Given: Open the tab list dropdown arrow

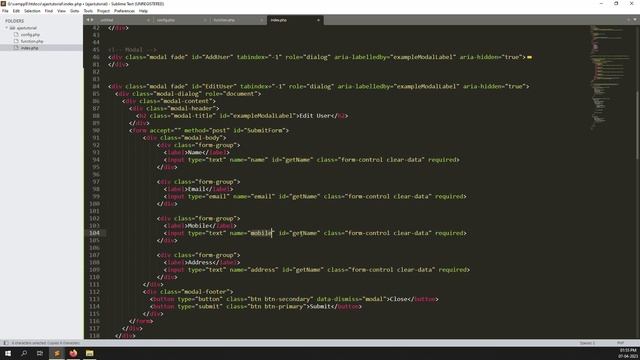Looking at the screenshot, I should tap(635, 20).
